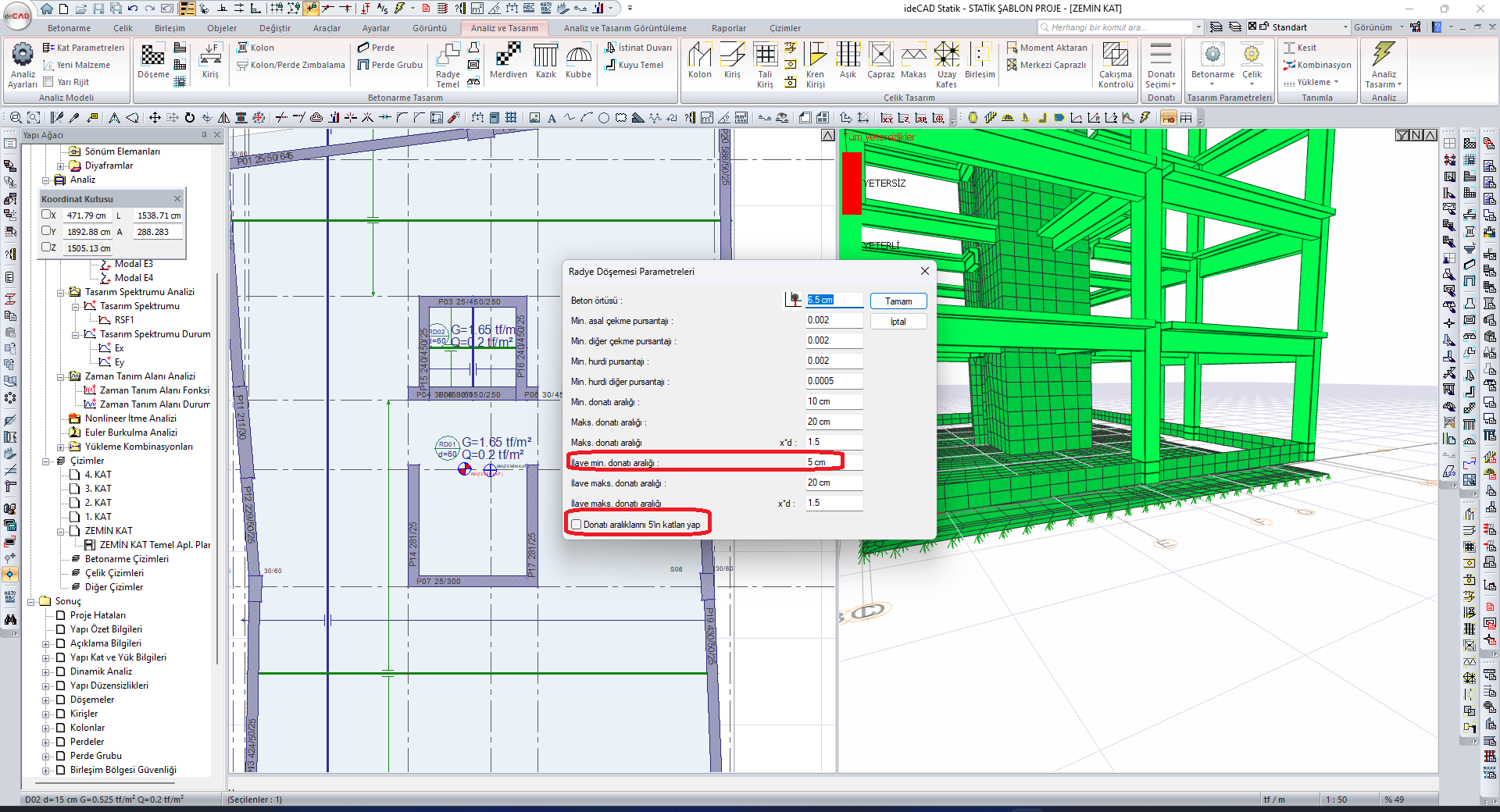Image resolution: width=1500 pixels, height=812 pixels.
Task: Click the red YETERSİZ color swatch
Action: 852,183
